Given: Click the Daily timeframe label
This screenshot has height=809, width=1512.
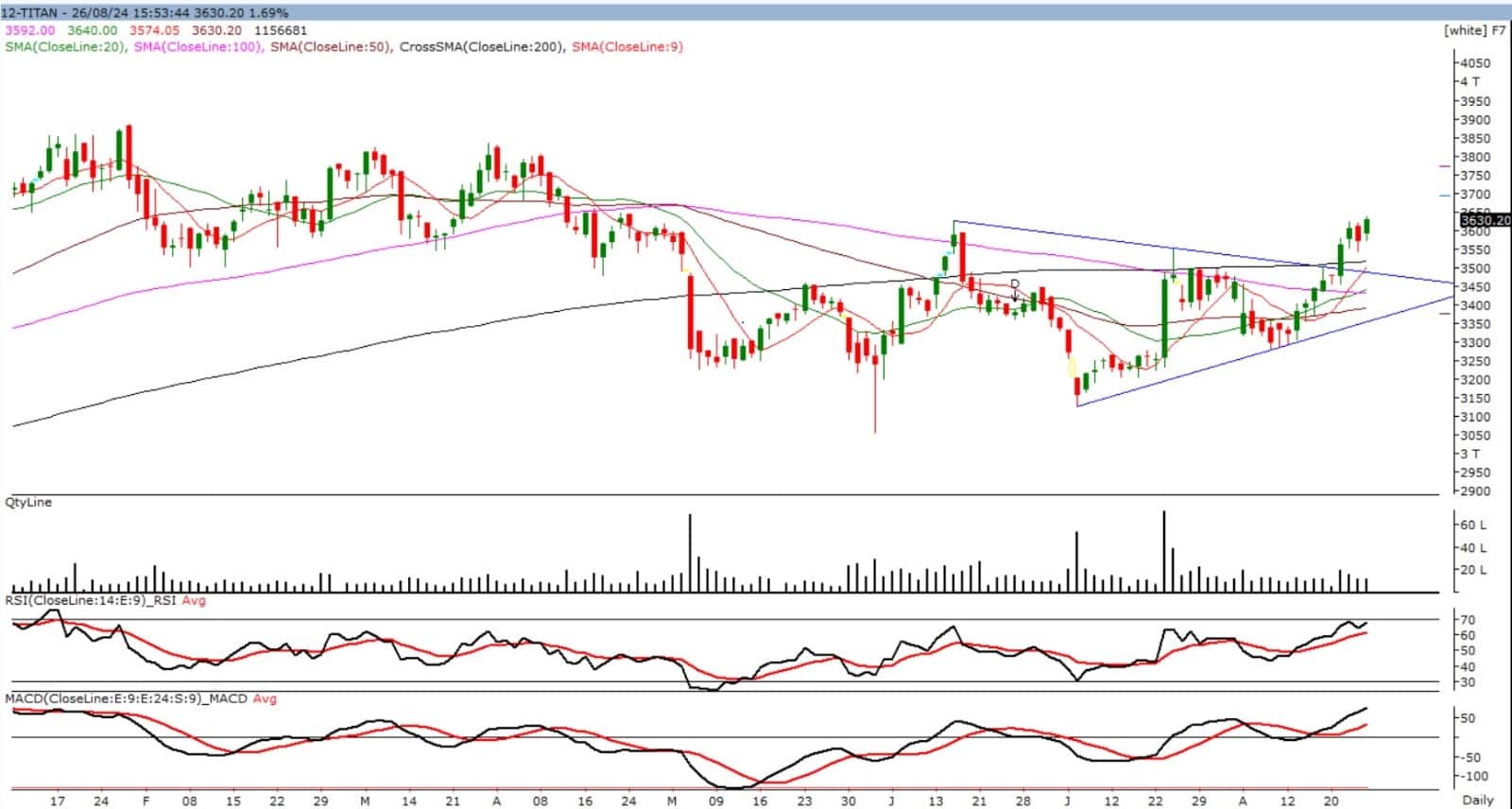Looking at the screenshot, I should pos(1478,800).
